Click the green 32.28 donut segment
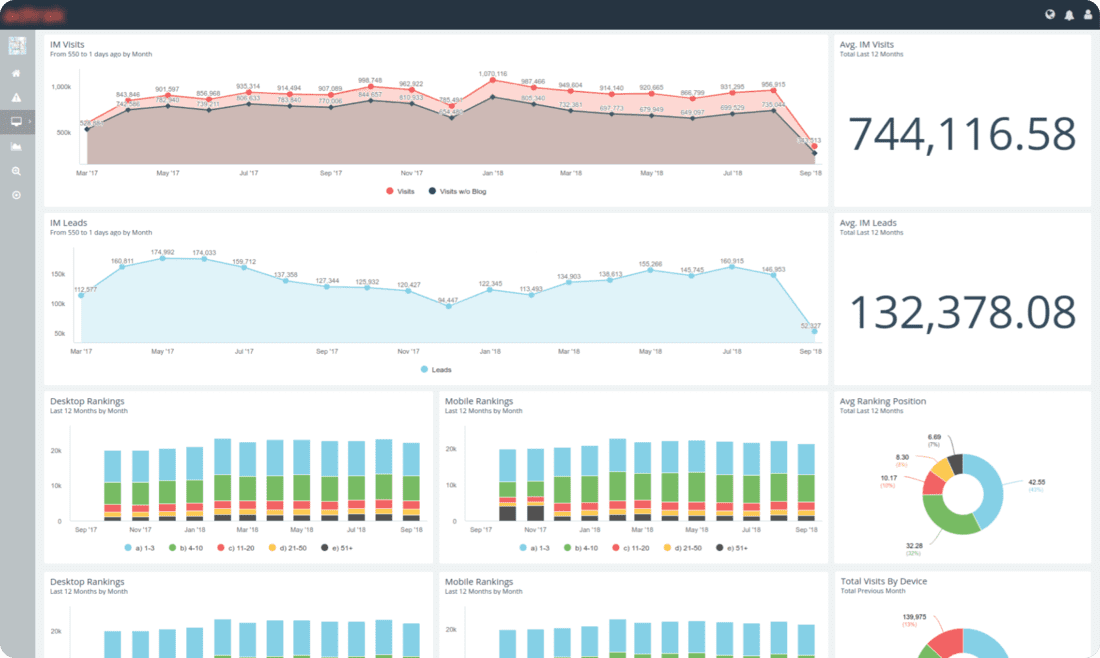 coord(945,516)
